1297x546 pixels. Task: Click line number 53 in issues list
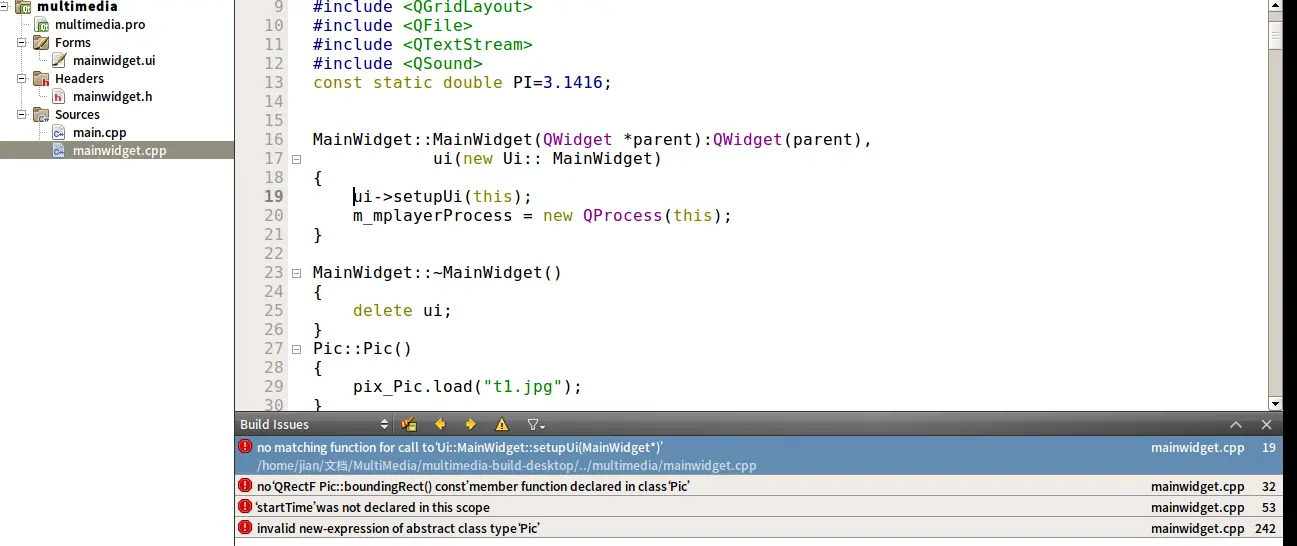(x=1269, y=507)
